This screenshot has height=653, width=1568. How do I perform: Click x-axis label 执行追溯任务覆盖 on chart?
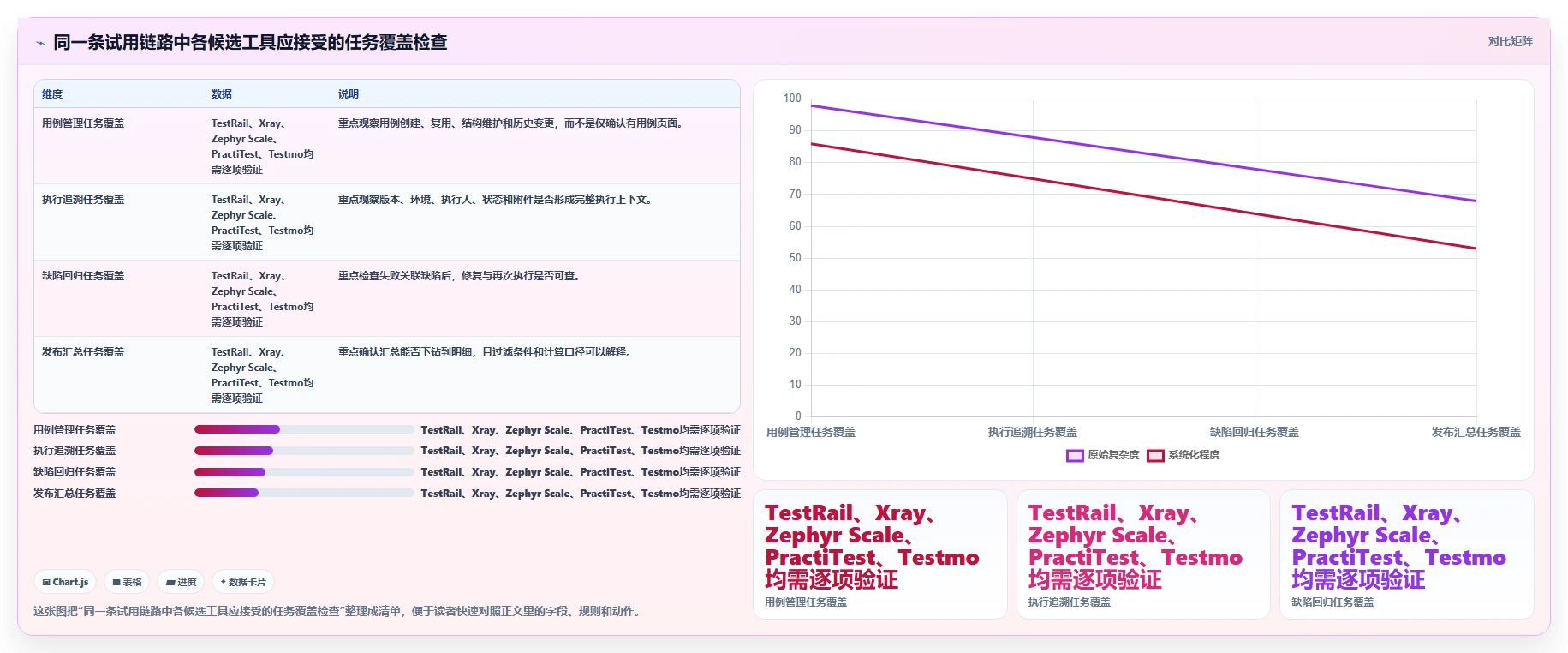click(x=1033, y=433)
